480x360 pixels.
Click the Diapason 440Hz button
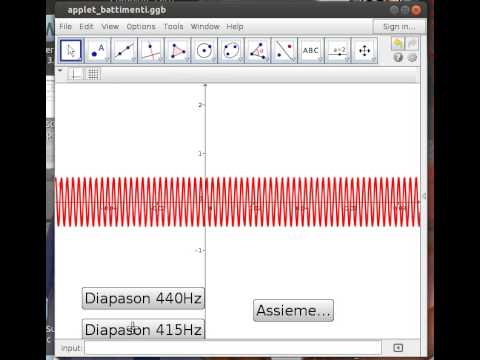(x=143, y=298)
